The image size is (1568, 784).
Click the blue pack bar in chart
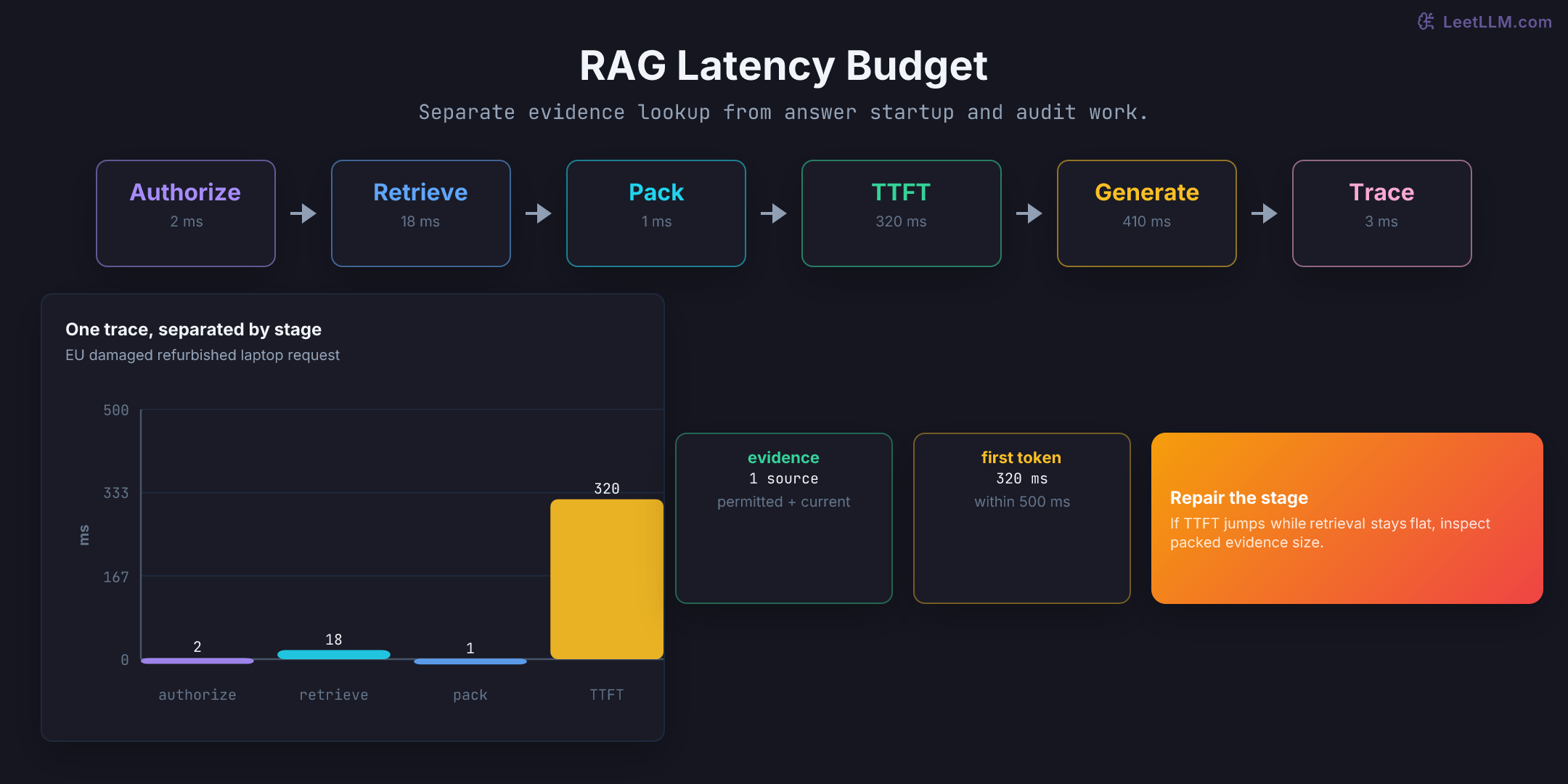click(x=470, y=661)
